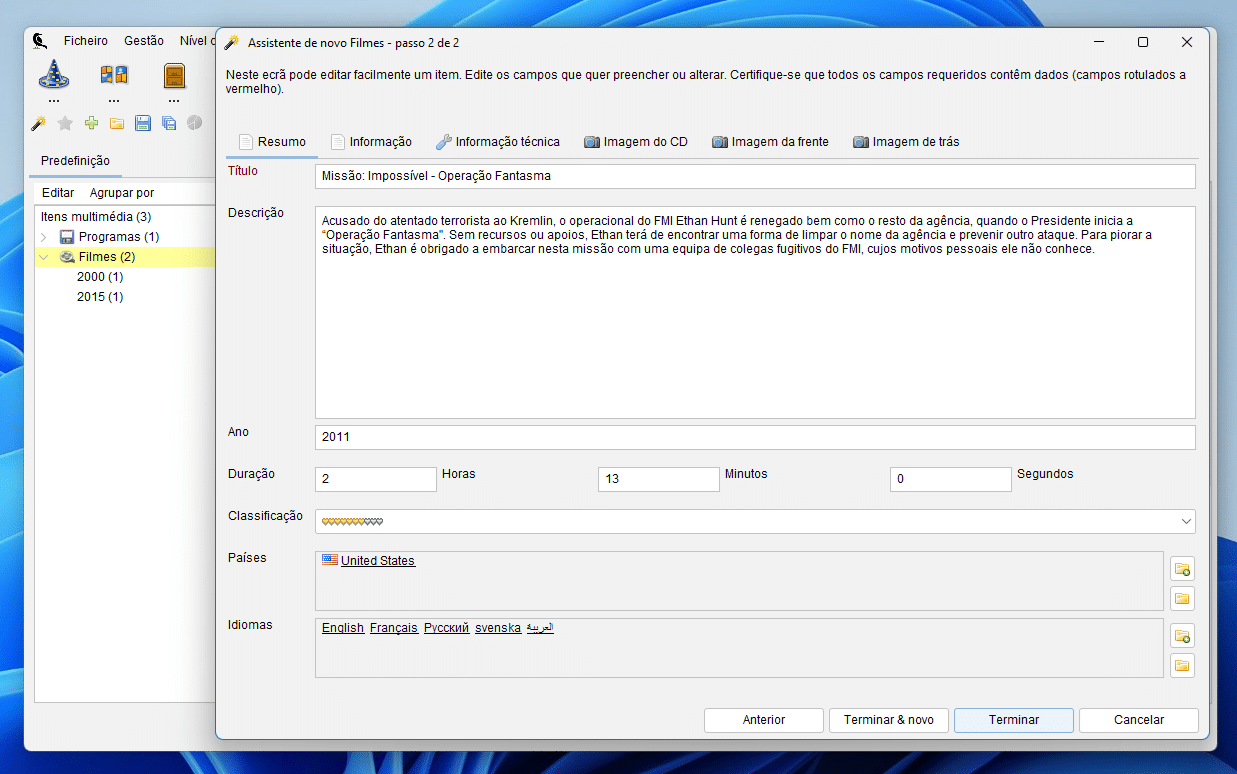Click the Horas duration field

[376, 479]
